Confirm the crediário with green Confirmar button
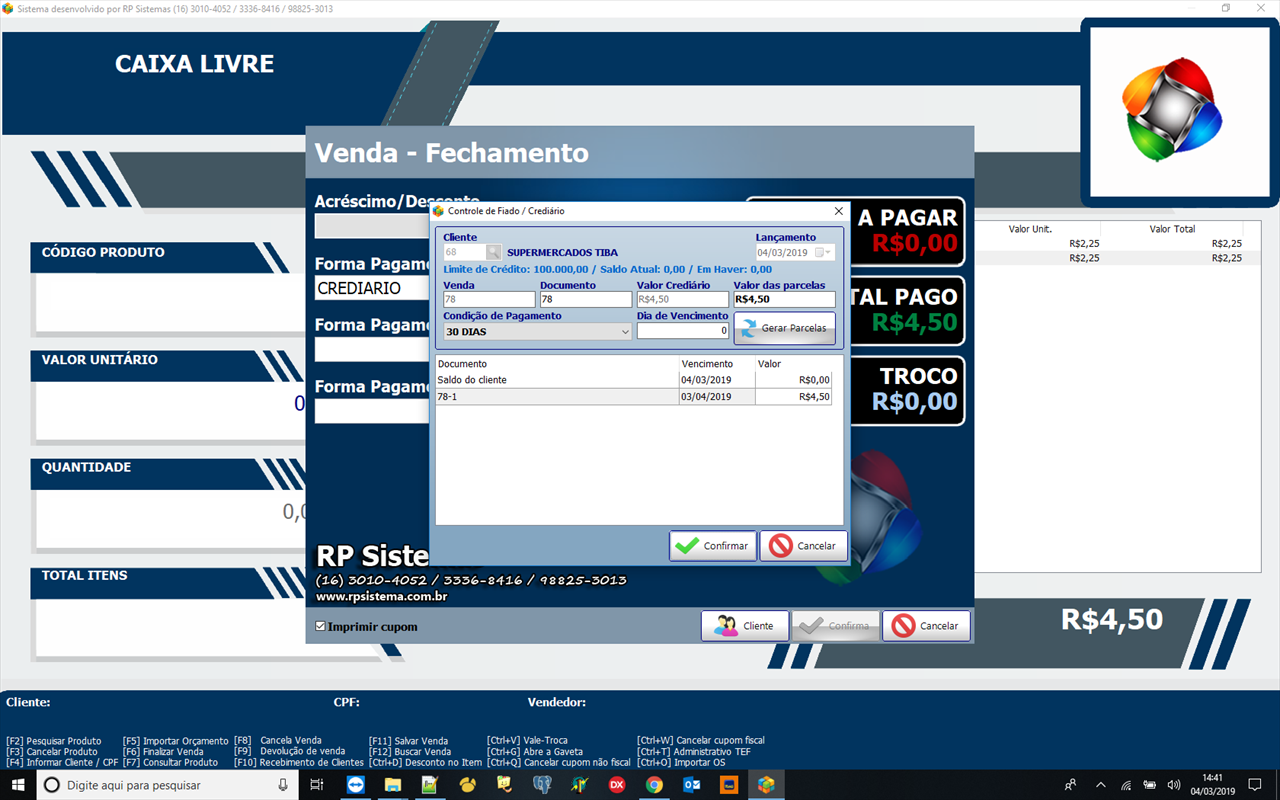The image size is (1280, 800). [712, 546]
